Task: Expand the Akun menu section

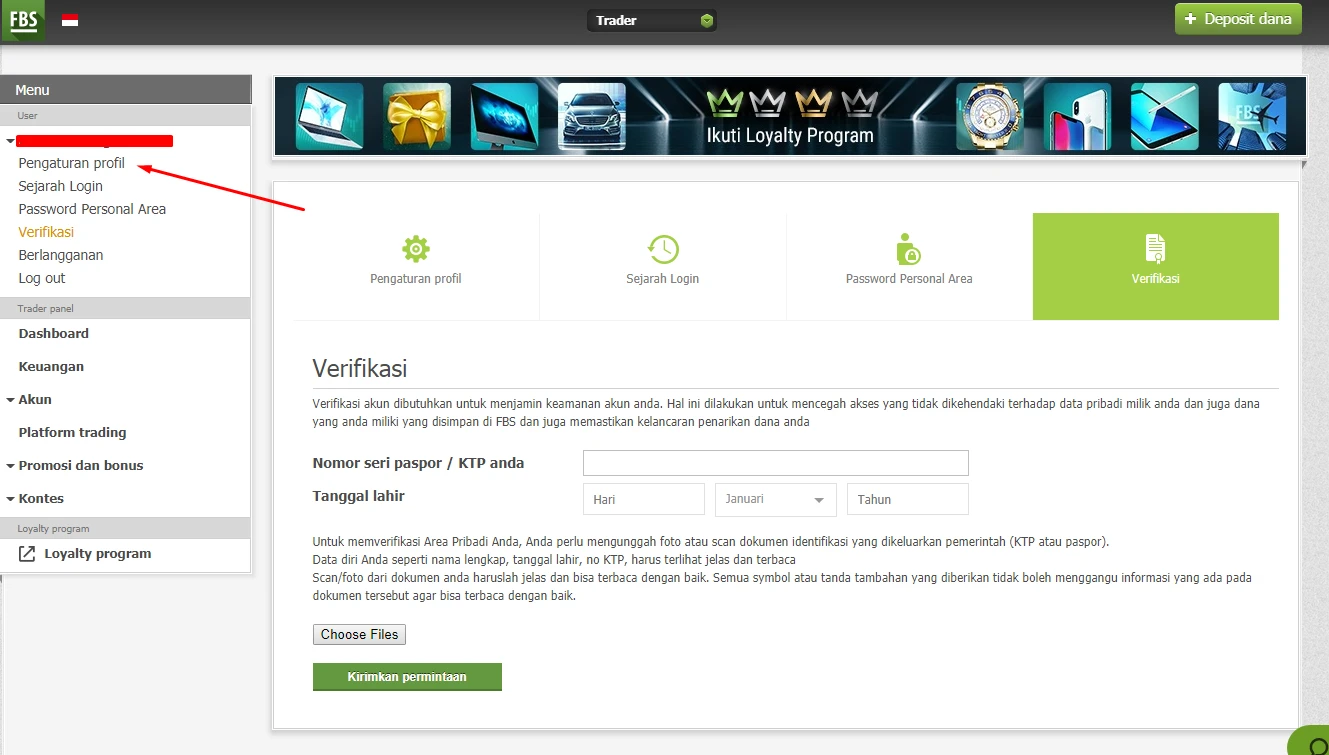Action: [35, 399]
